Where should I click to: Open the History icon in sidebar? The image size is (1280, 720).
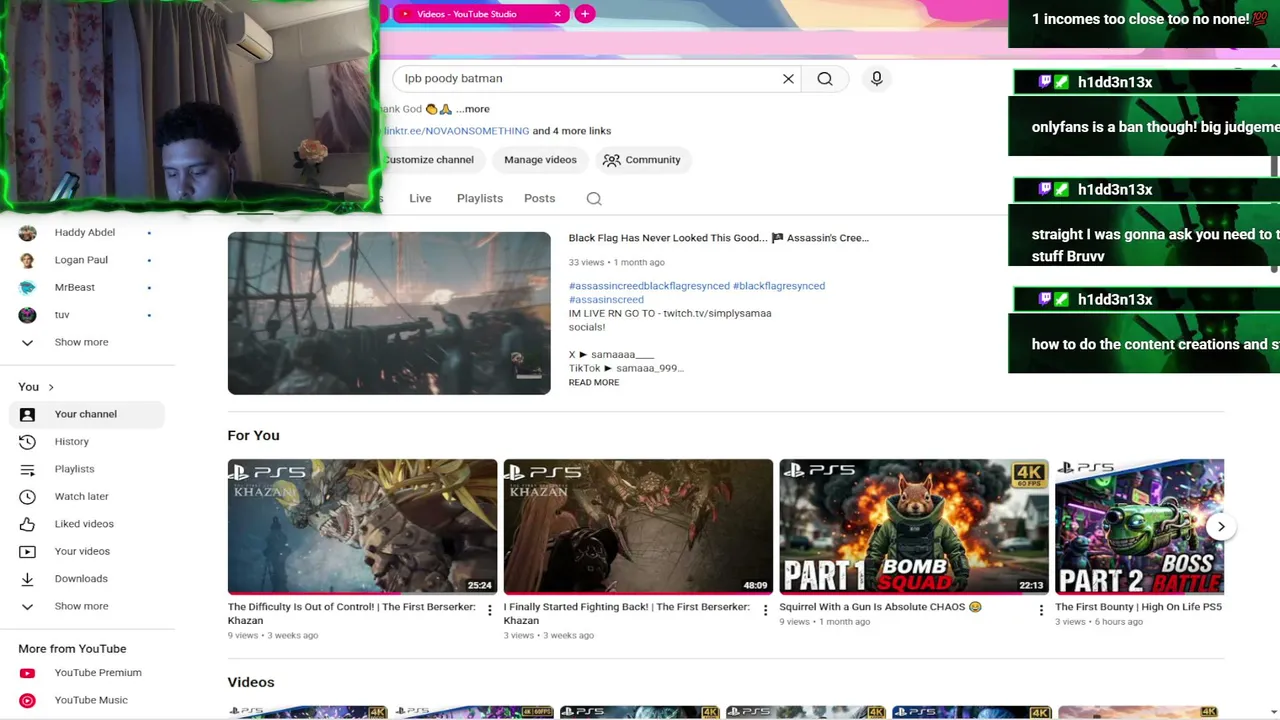(x=27, y=441)
